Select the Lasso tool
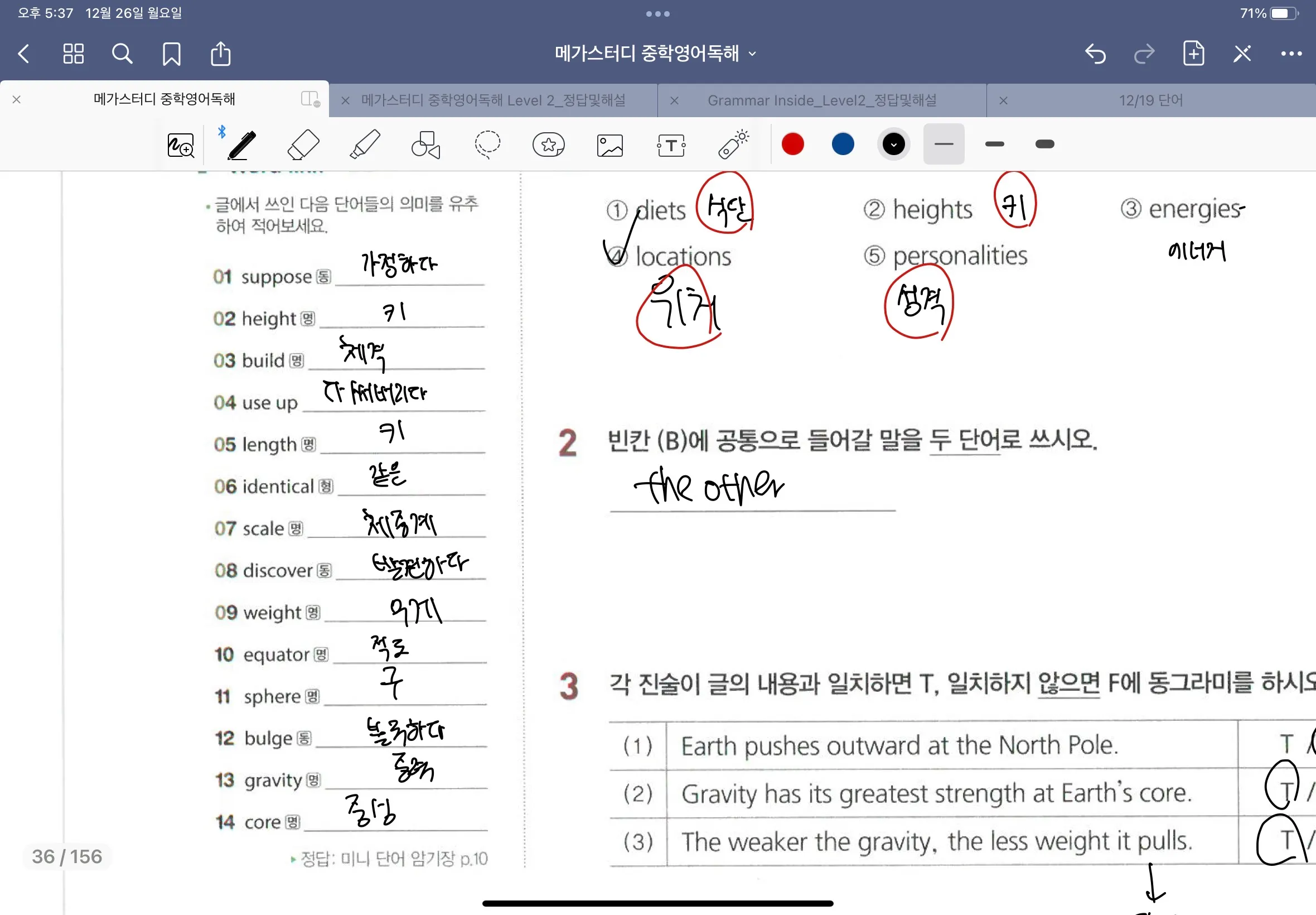This screenshot has width=1316, height=915. 487,145
